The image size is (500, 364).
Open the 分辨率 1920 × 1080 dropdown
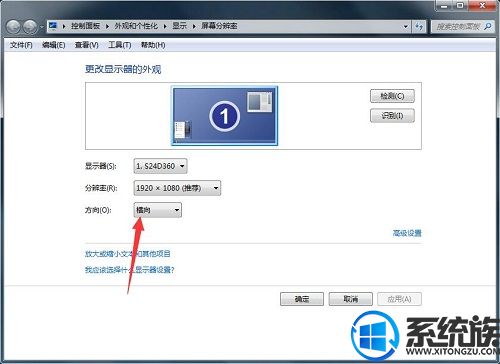click(x=177, y=188)
